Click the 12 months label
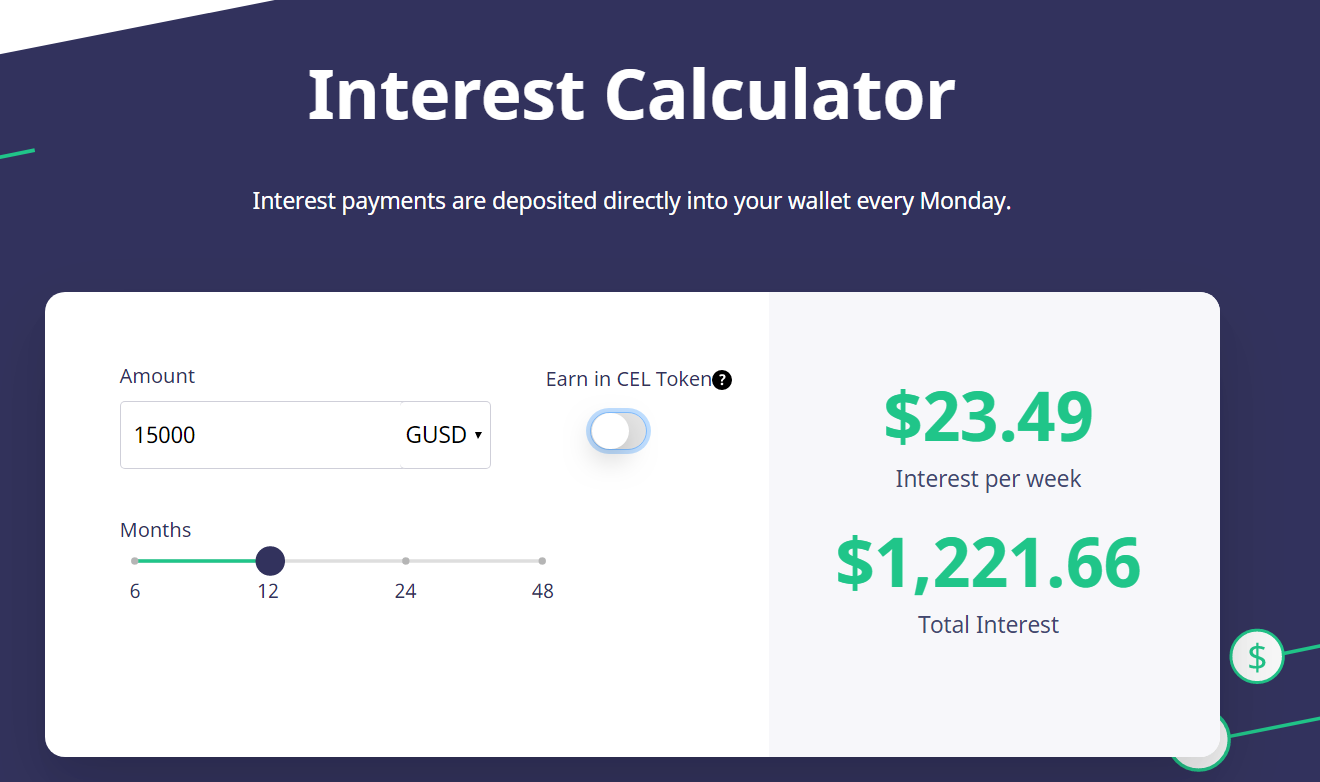The width and height of the screenshot is (1320, 782). [x=268, y=591]
